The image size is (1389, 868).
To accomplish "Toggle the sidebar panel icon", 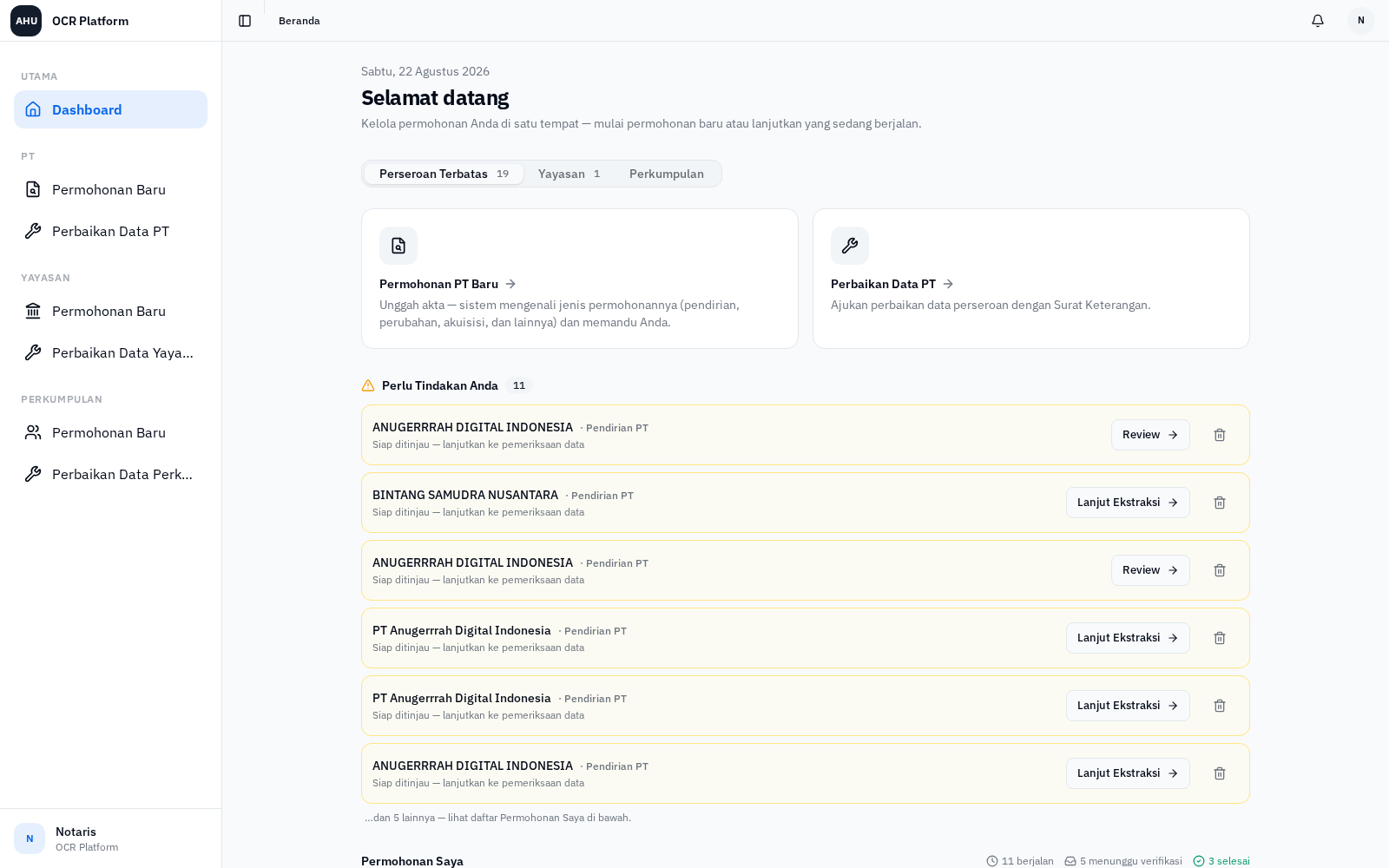I will [245, 21].
